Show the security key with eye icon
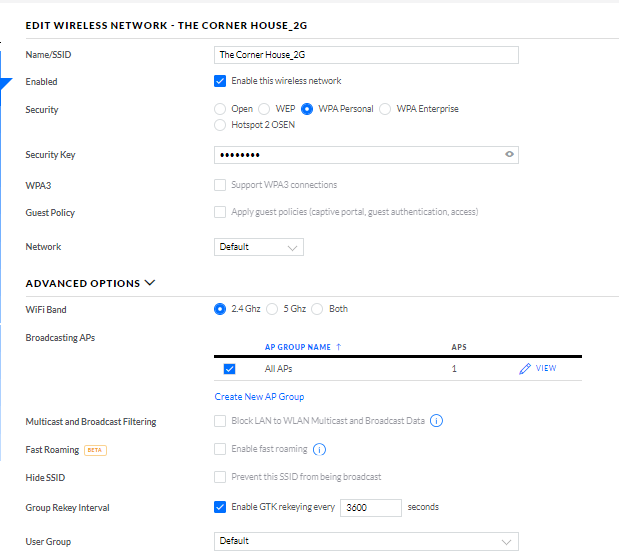 [x=509, y=155]
